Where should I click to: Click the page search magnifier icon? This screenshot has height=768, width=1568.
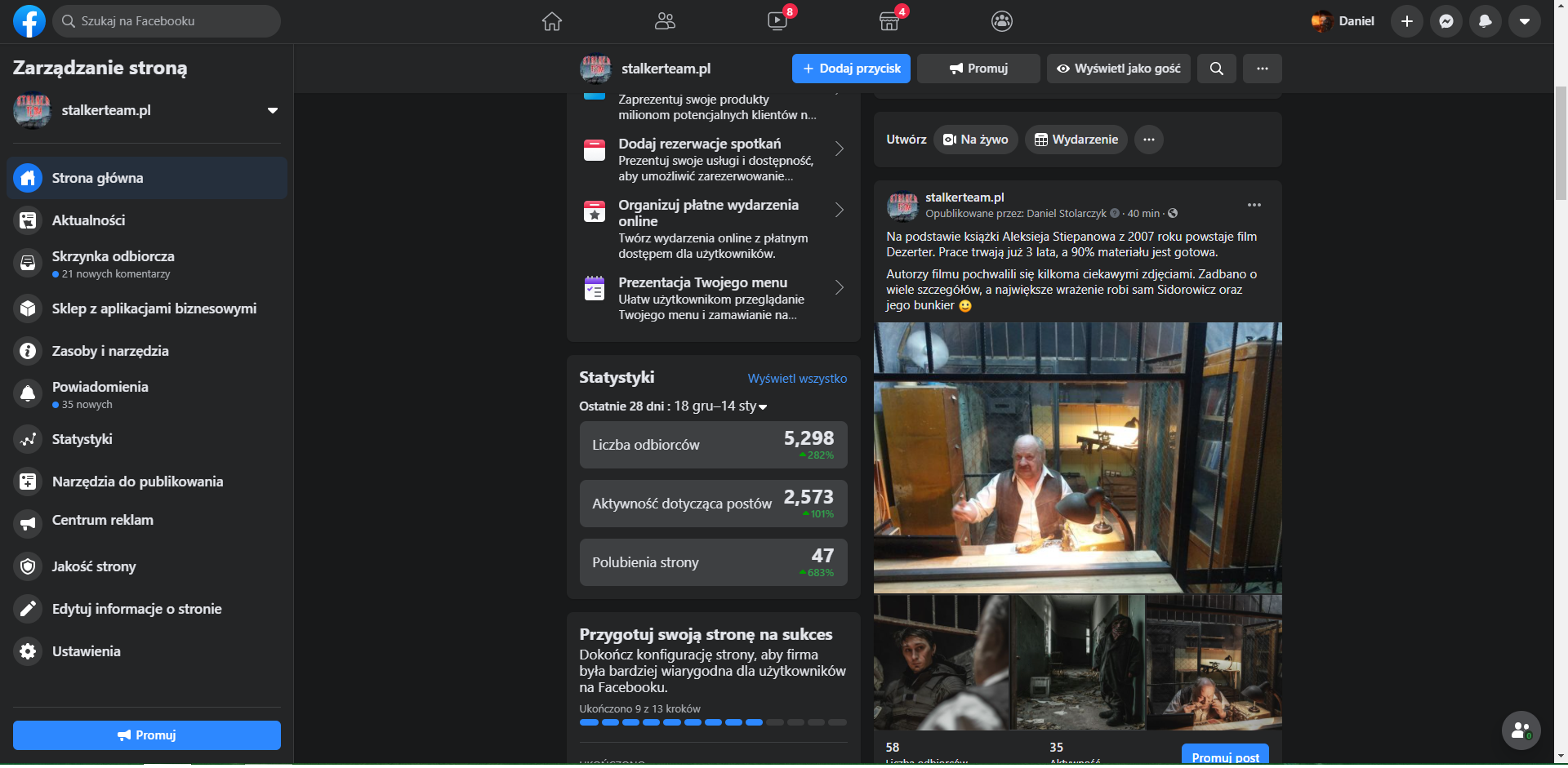pos(1217,69)
